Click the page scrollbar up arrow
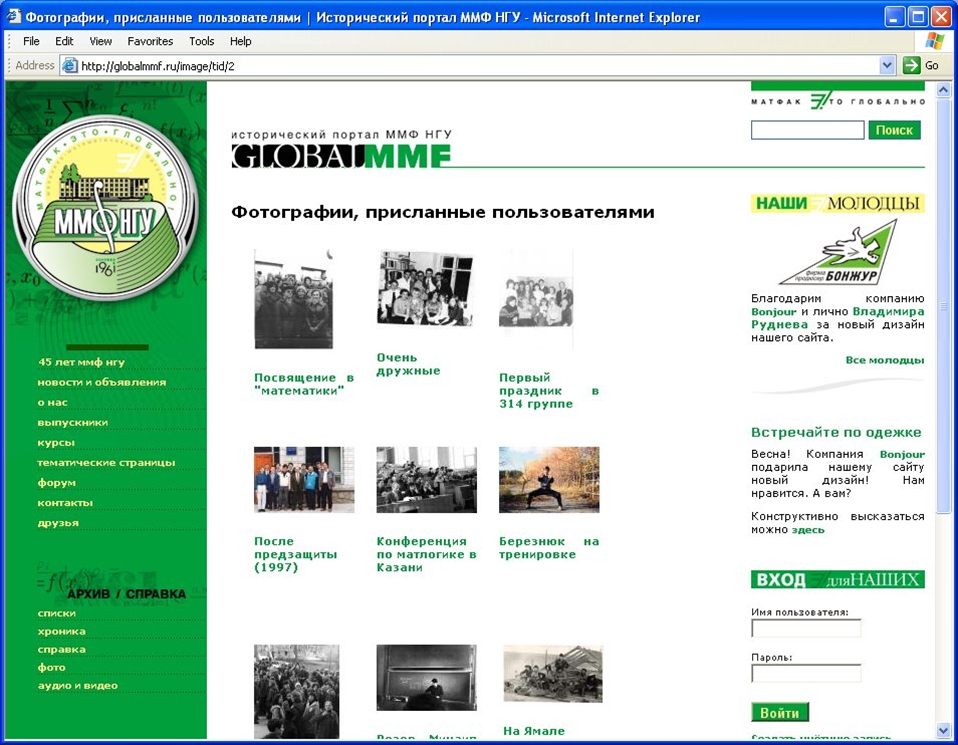Screen dimensions: 958x745 (x=943, y=90)
